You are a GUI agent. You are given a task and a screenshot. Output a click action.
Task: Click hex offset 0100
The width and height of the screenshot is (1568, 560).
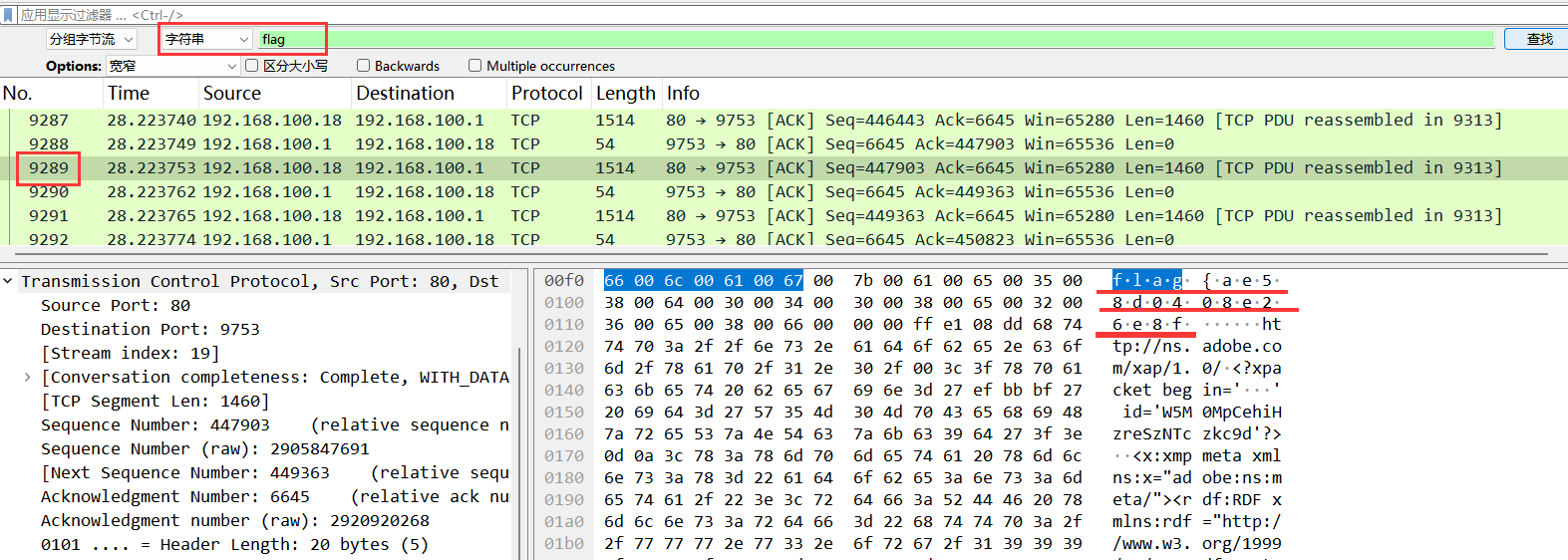pyautogui.click(x=564, y=303)
